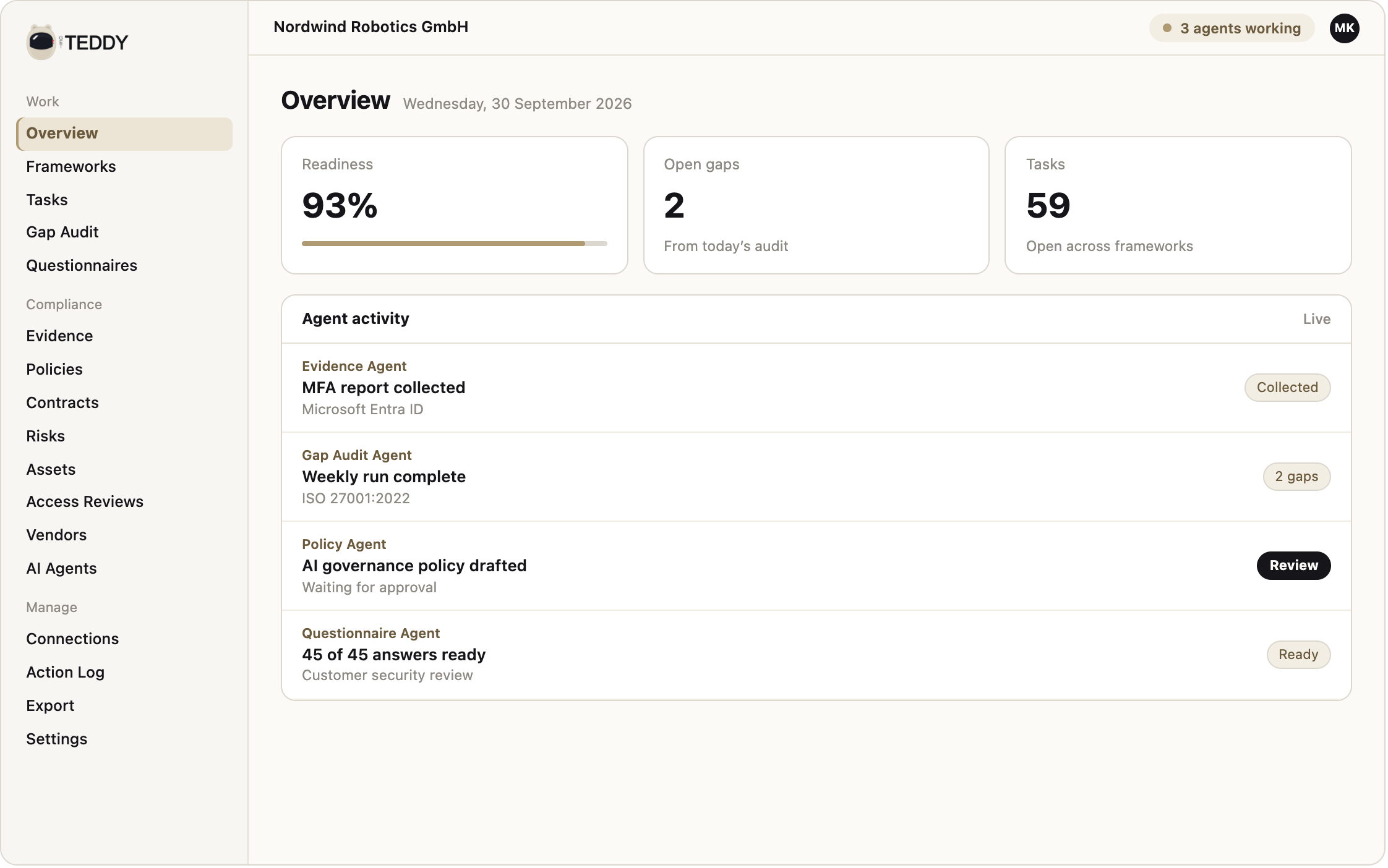This screenshot has width=1388, height=868.
Task: Open the Tasks 59 summary card
Action: (x=1178, y=205)
